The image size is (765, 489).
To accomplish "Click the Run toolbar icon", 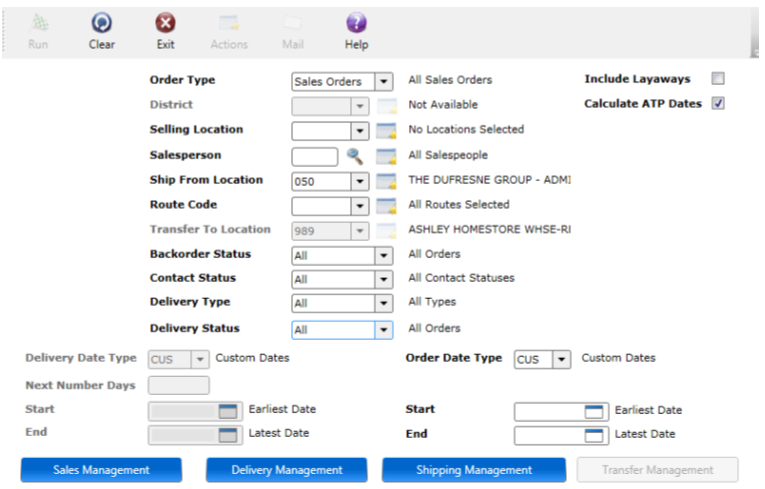I will pos(39,23).
